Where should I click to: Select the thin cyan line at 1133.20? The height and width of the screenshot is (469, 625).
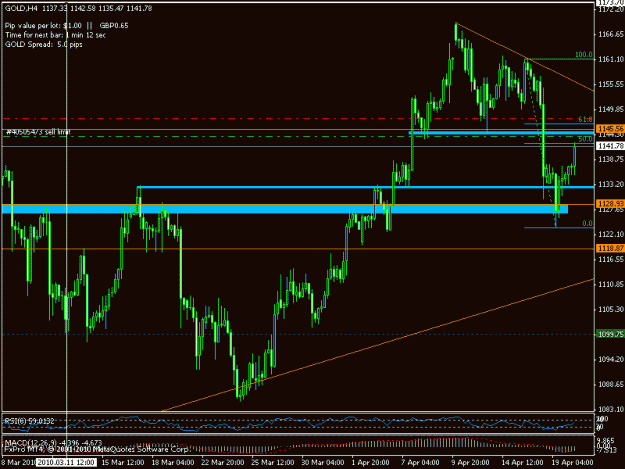[365, 187]
